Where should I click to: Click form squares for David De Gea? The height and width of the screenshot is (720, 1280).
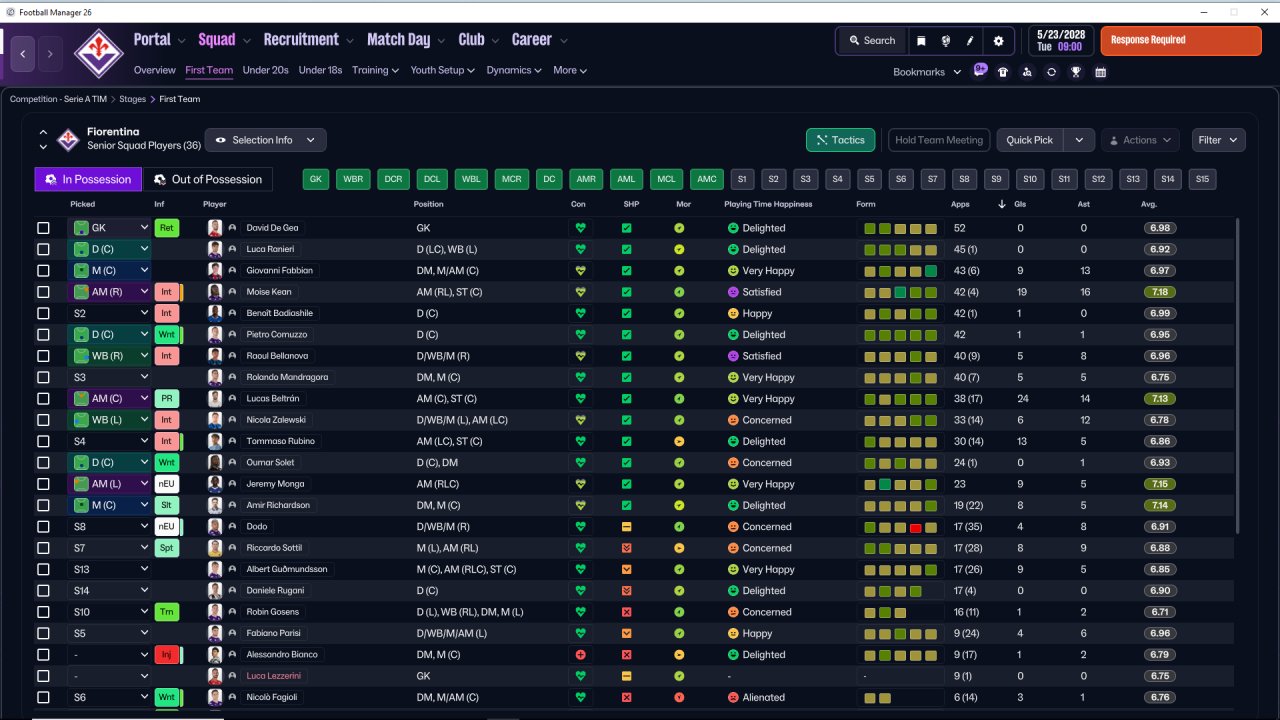[901, 228]
